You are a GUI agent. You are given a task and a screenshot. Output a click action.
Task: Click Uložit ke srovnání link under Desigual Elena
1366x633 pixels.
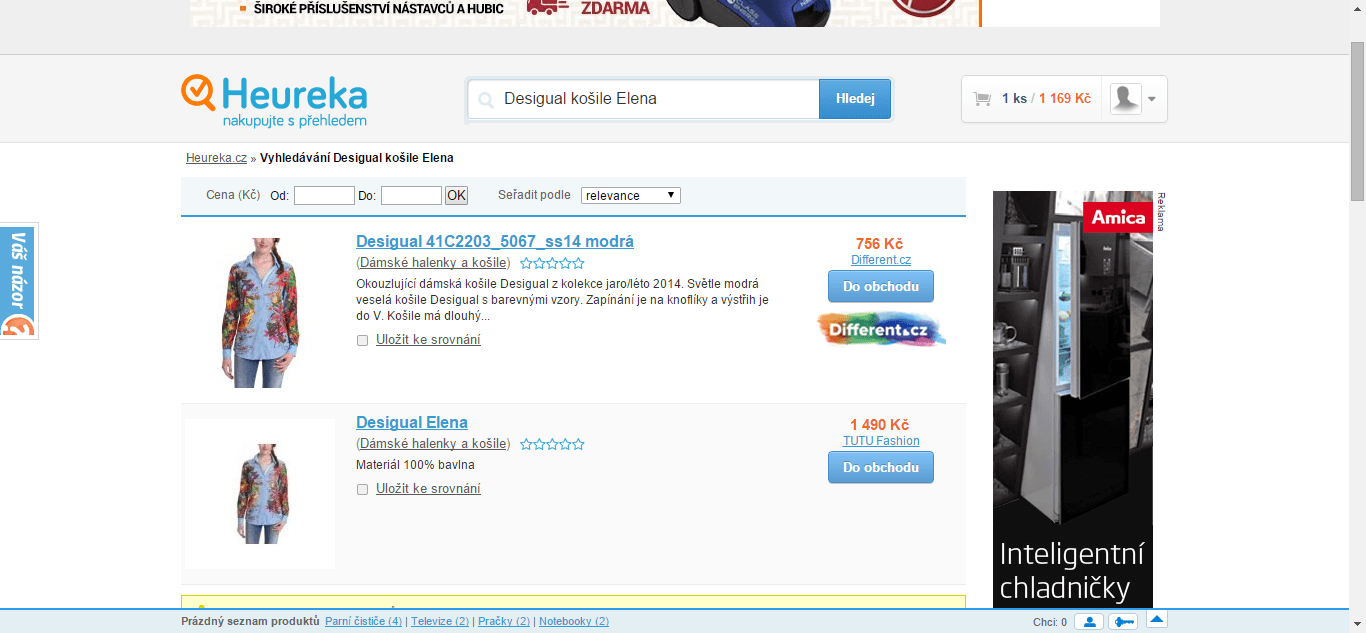click(x=428, y=489)
